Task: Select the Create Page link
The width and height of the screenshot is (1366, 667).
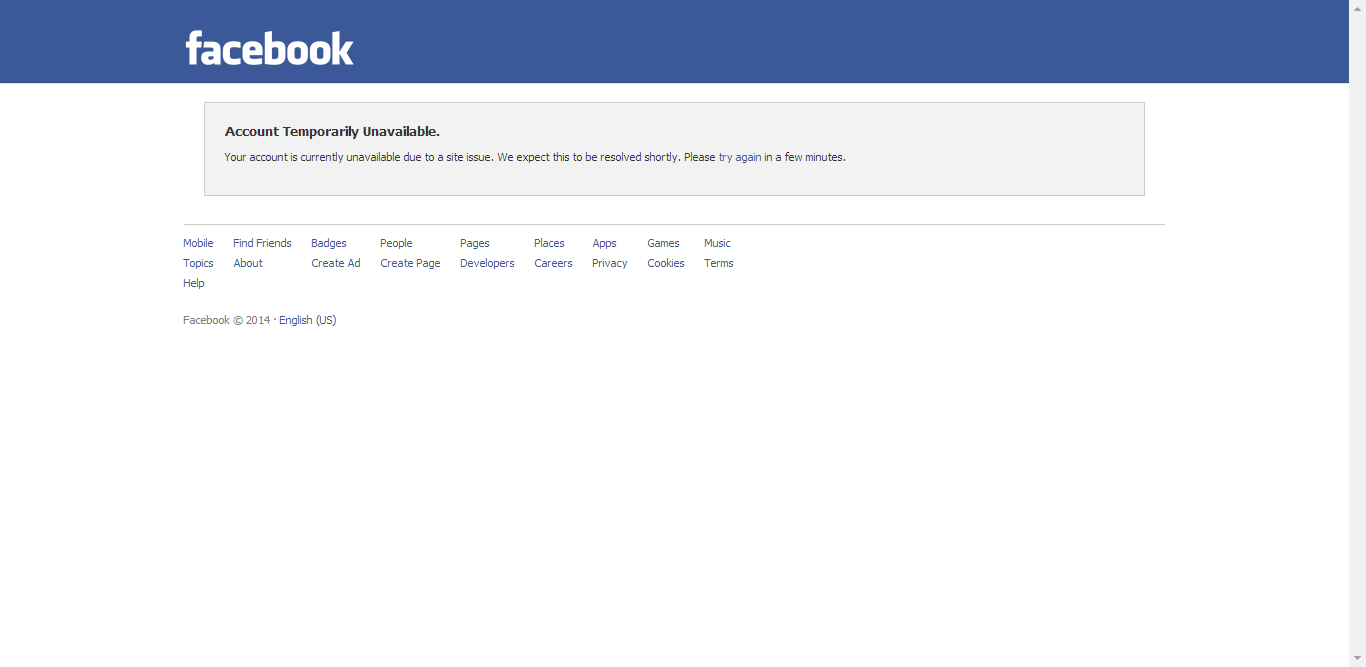Action: [410, 263]
